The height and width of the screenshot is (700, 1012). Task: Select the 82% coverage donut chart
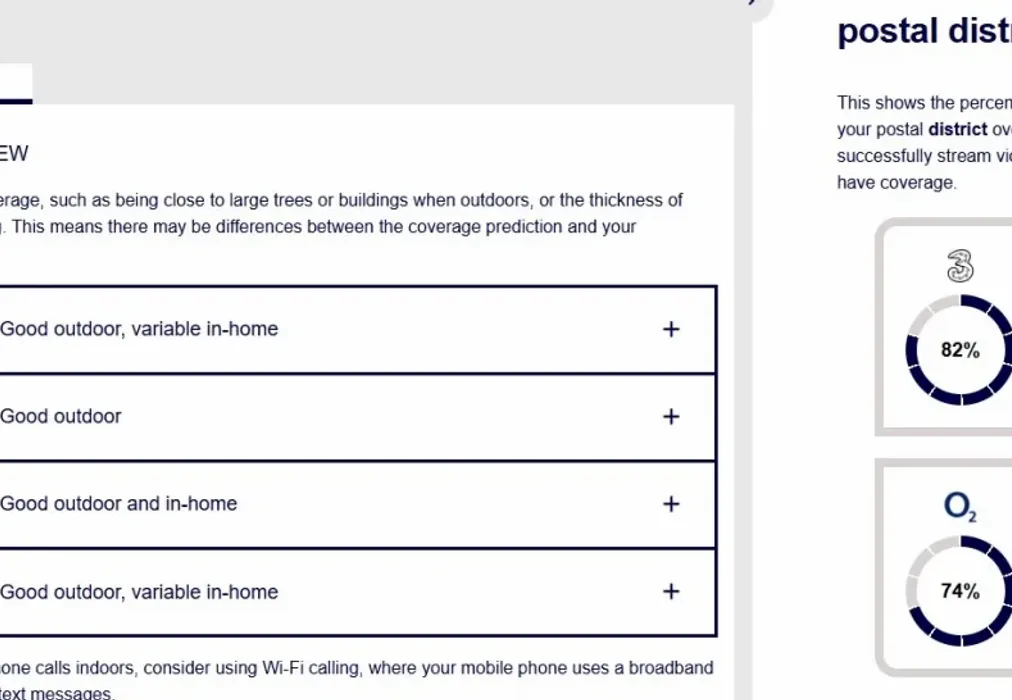tap(959, 350)
